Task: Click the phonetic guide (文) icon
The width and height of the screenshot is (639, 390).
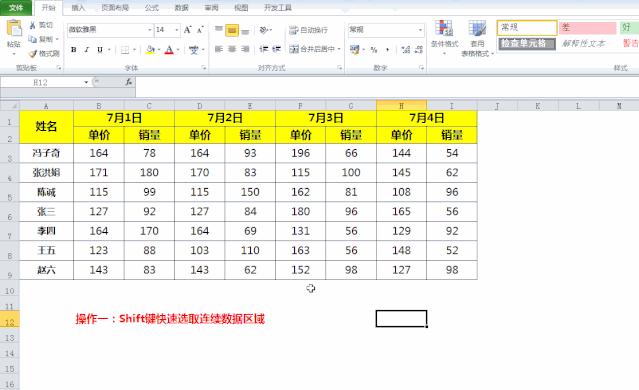Action: click(194, 50)
